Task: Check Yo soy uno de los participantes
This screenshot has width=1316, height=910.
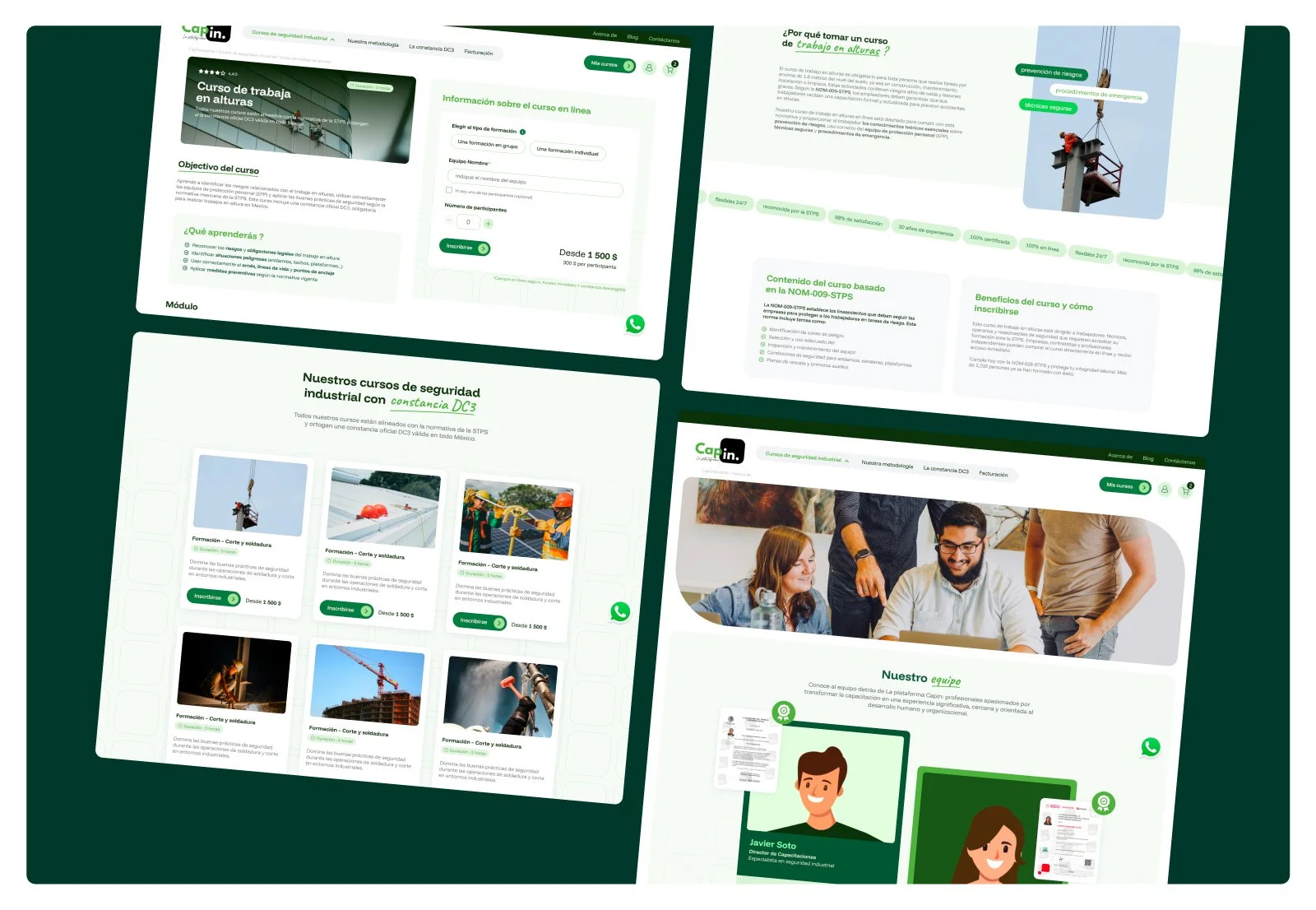Action: (x=449, y=190)
